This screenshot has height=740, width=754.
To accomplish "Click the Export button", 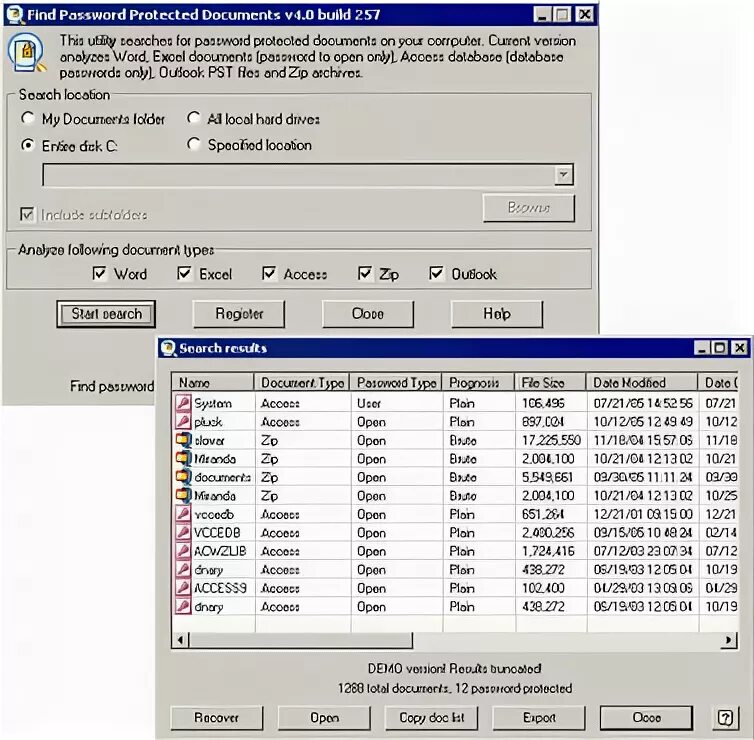I will coord(539,718).
